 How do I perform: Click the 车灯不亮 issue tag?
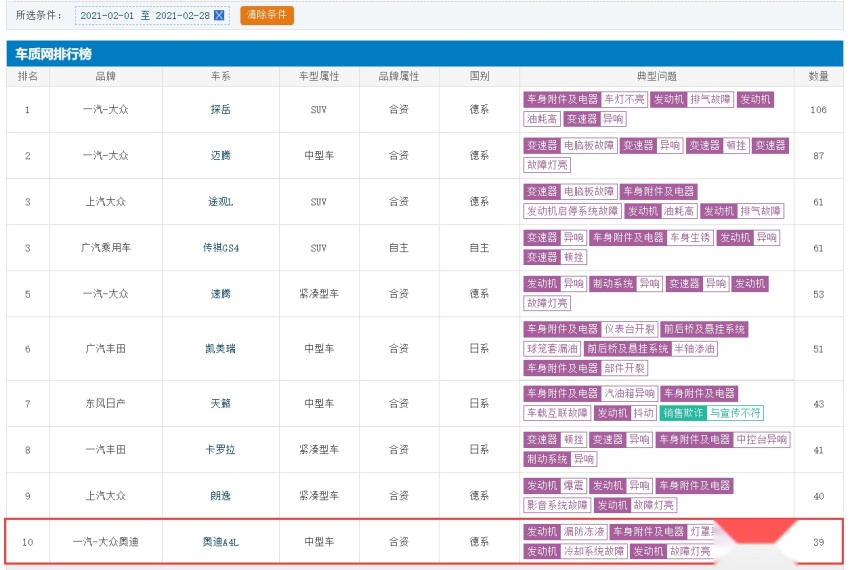(x=624, y=99)
